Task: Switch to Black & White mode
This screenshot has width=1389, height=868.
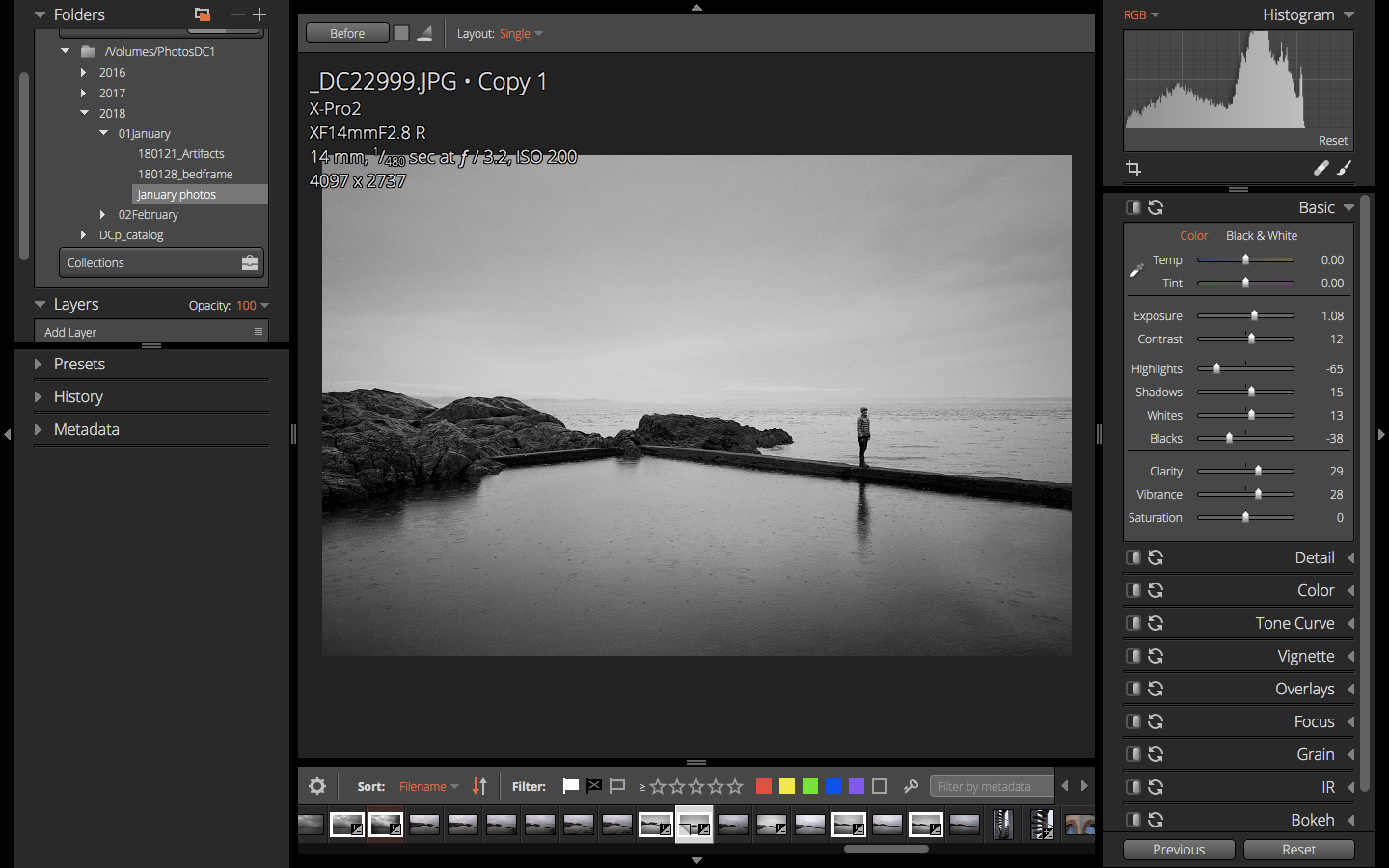Action: coord(1262,235)
